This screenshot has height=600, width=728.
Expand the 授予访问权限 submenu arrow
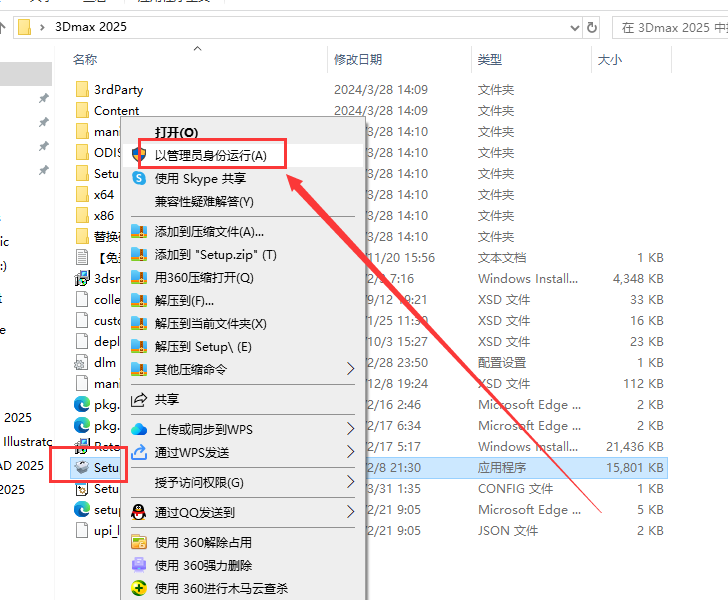click(350, 482)
